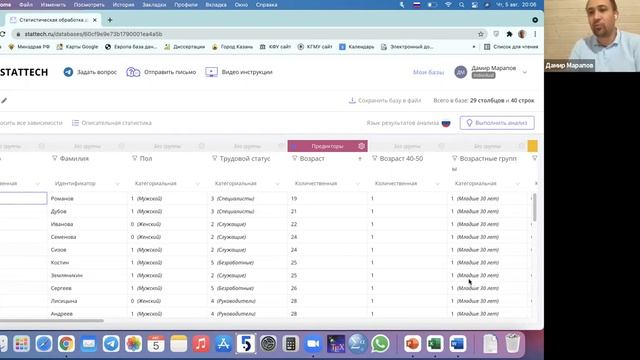Click the pencil edit icon under STATTECH
640x360 pixels.
[4, 100]
